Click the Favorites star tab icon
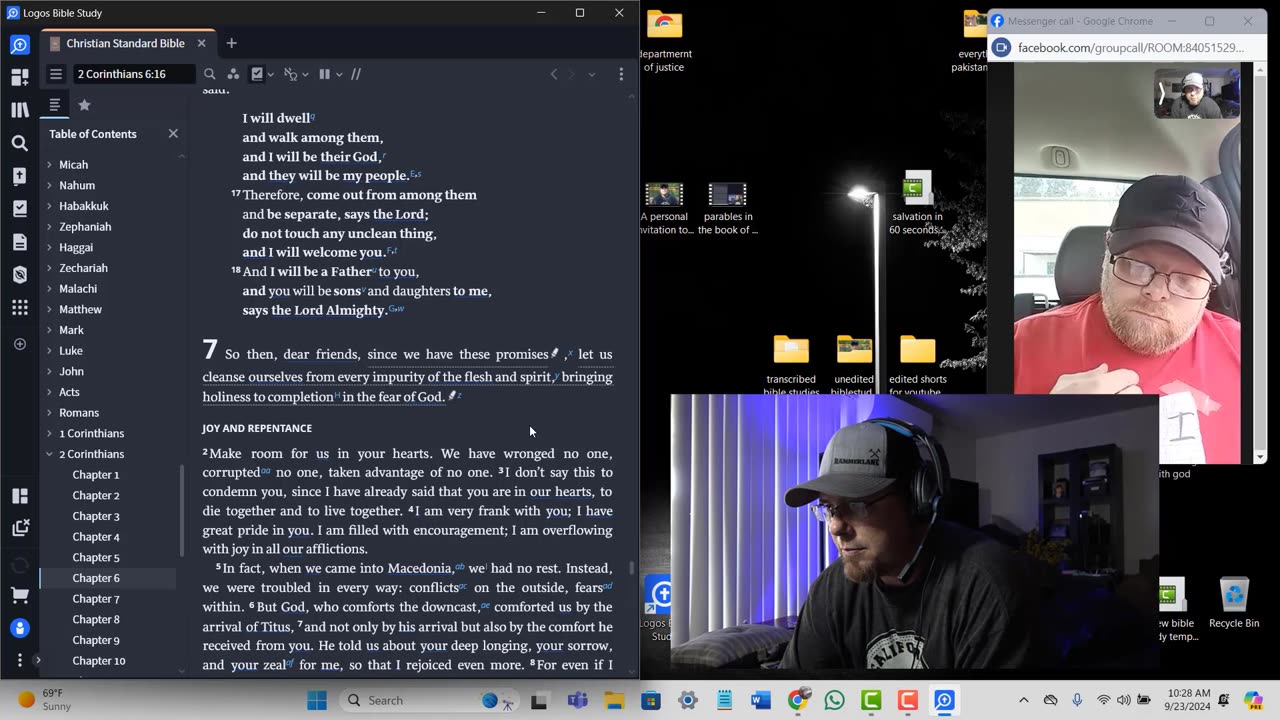This screenshot has width=1280, height=720. 84,105
